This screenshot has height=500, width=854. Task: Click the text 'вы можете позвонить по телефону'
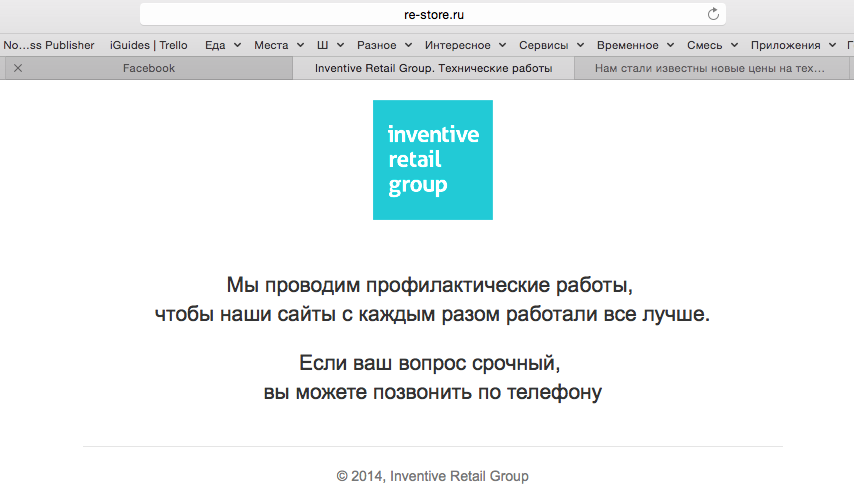[433, 392]
